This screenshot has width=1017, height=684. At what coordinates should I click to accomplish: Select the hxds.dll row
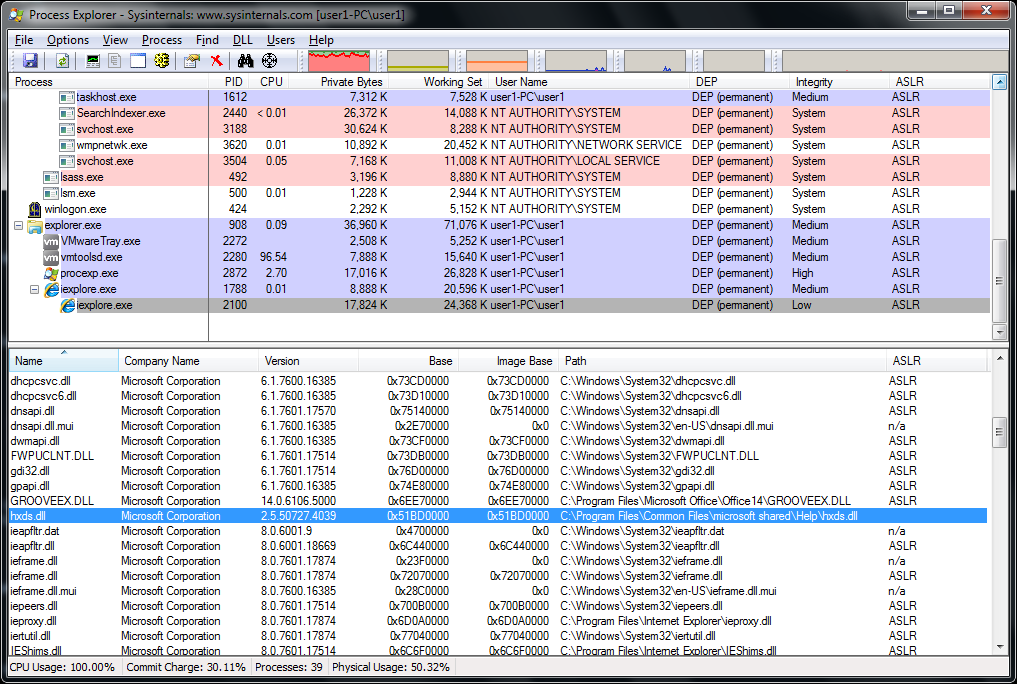(498, 516)
